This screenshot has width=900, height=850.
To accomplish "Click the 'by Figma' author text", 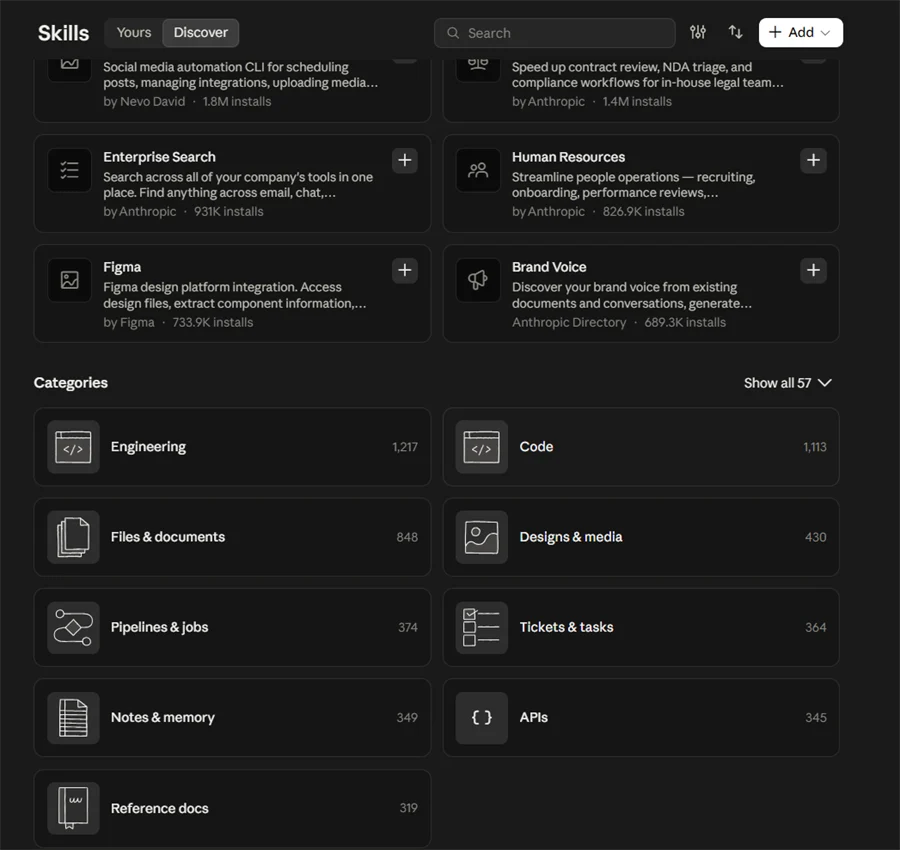I will (x=129, y=323).
